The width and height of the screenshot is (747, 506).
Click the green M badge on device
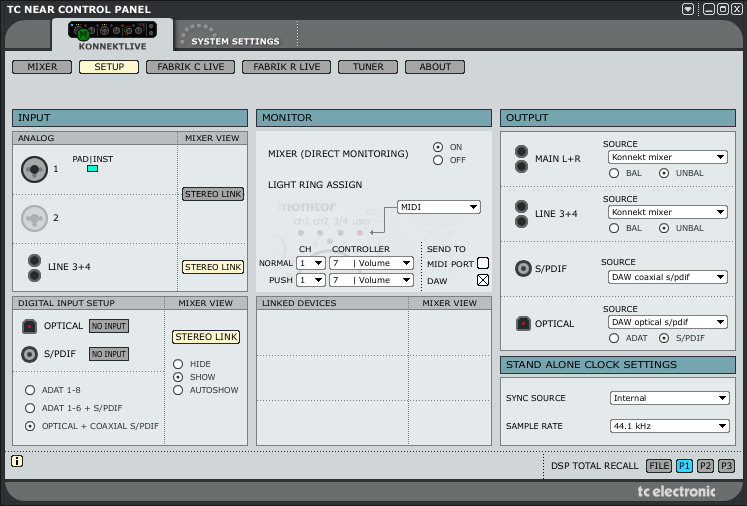point(83,34)
